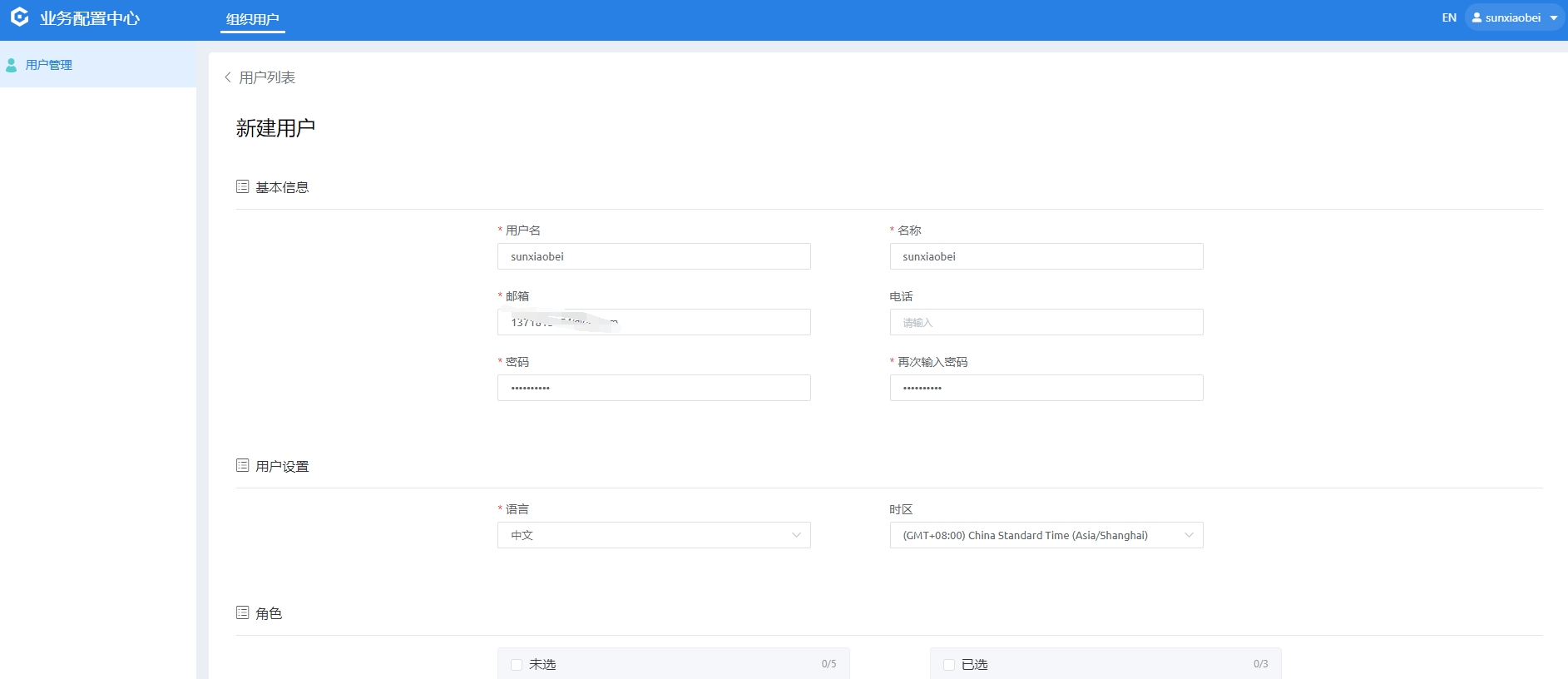Click the 基本信息 section title
The width and height of the screenshot is (1568, 679).
(x=282, y=187)
